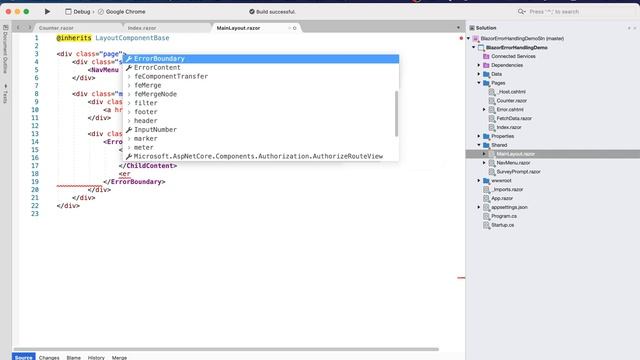Screen dimensions: 640x360
Task: Click the Build successful status message
Action: 272,12
